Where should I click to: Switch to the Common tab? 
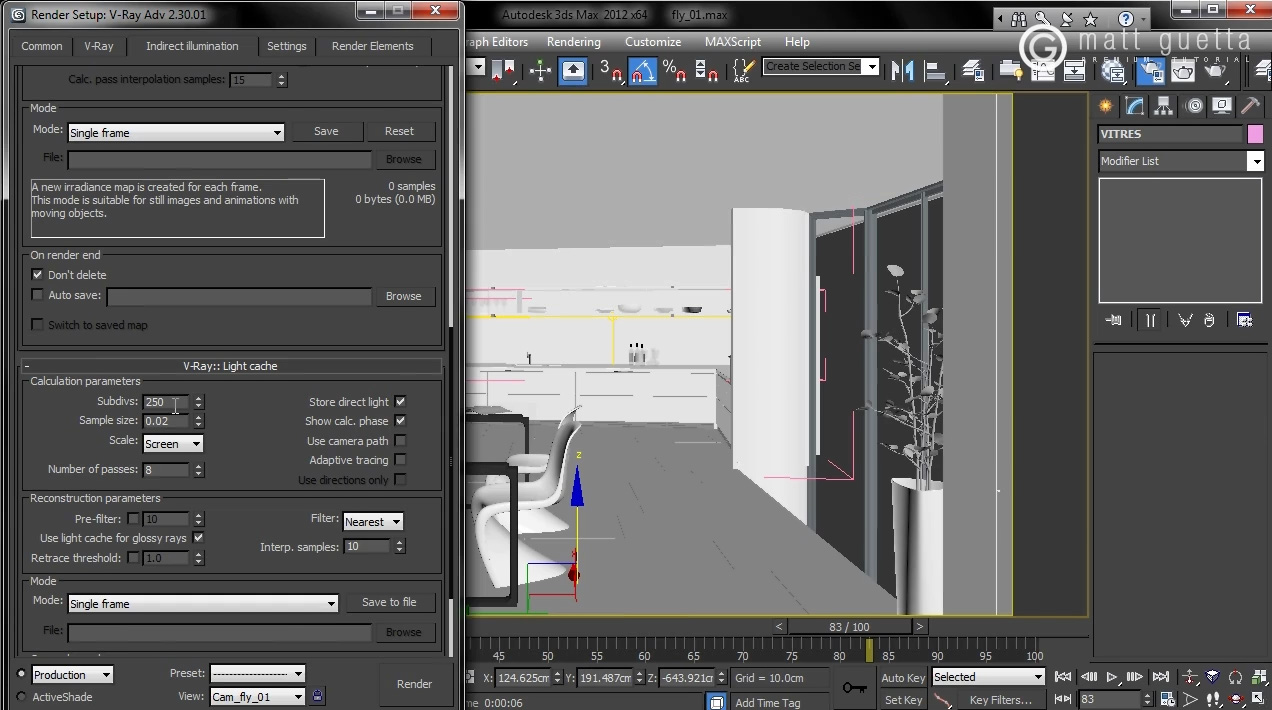42,46
